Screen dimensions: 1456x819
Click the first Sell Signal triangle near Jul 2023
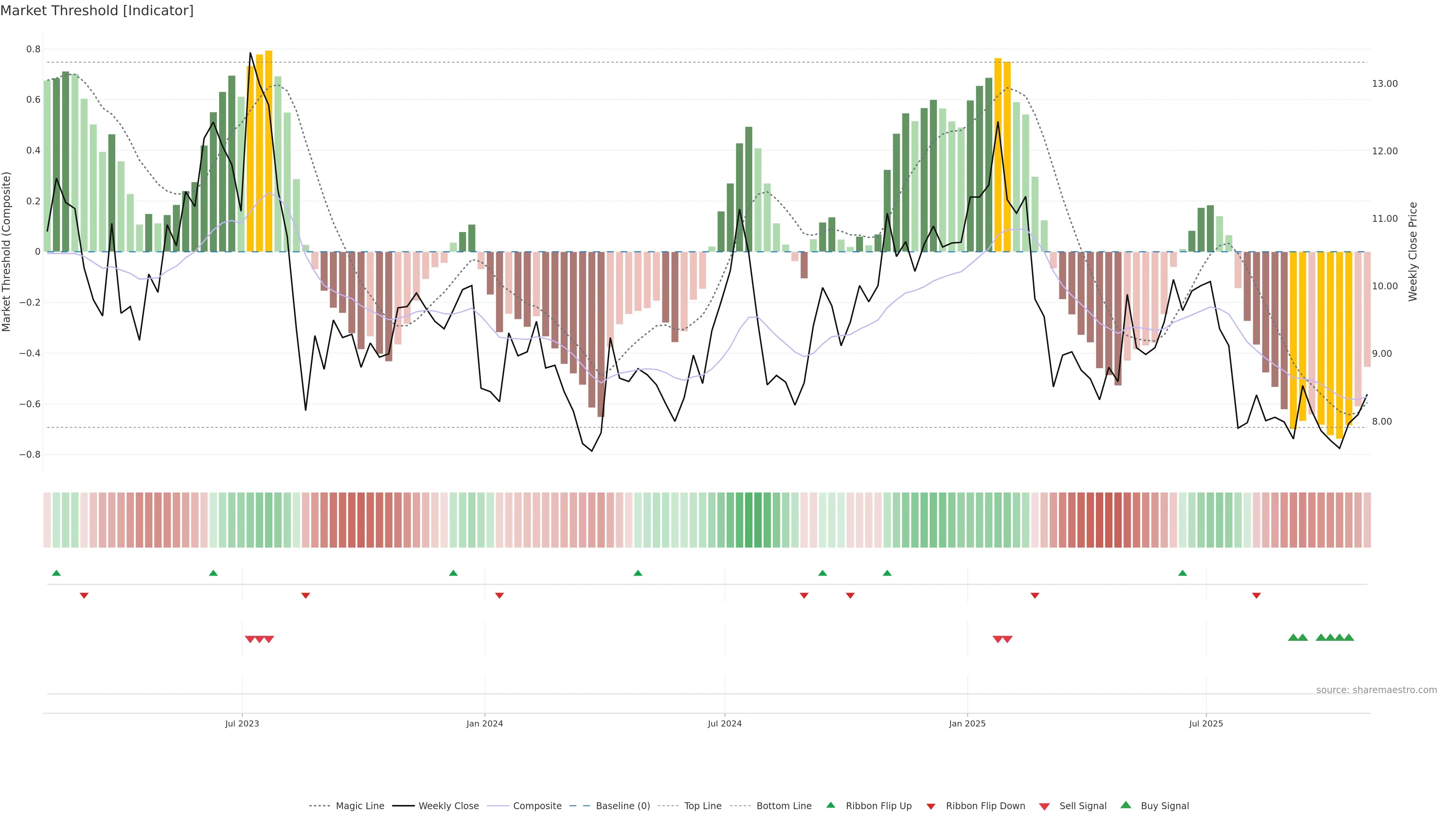tap(250, 639)
